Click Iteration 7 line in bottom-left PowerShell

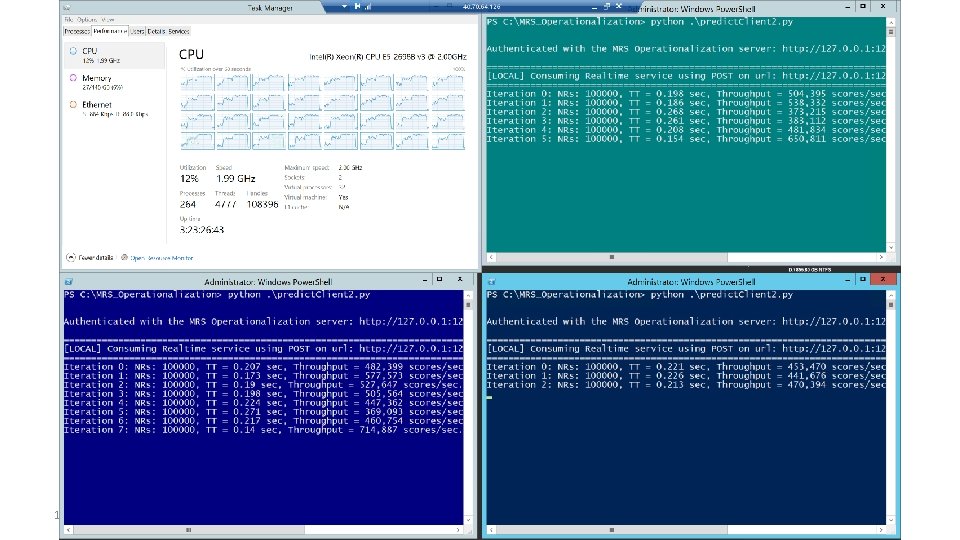click(263, 430)
